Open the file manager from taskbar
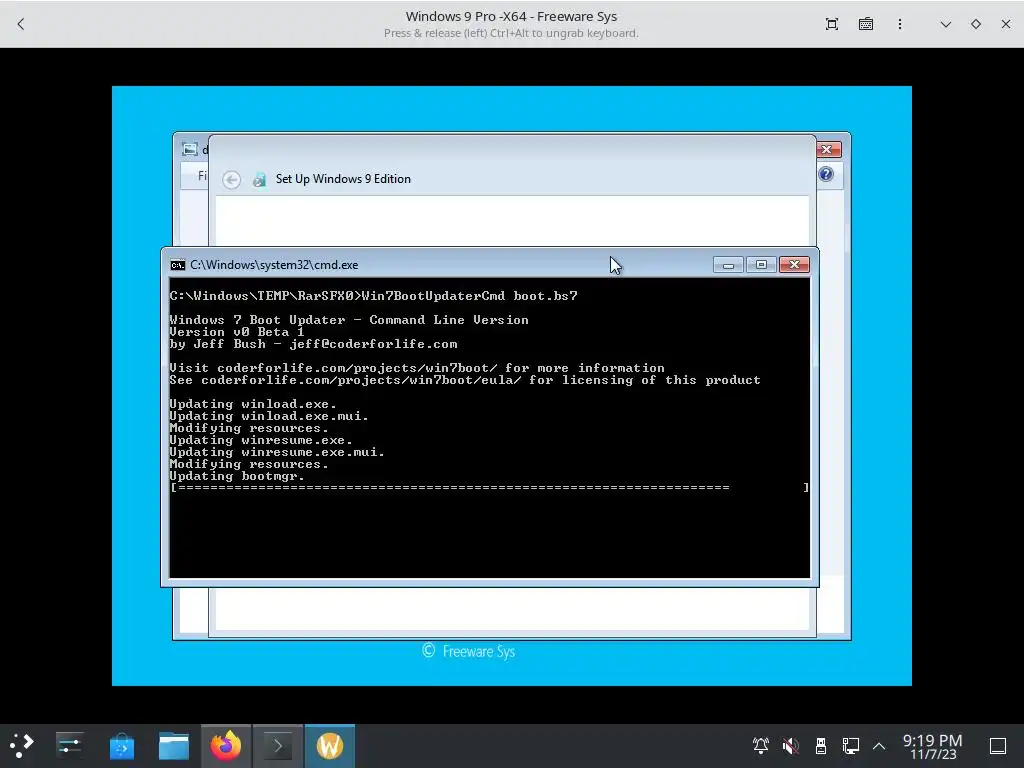Viewport: 1024px width, 768px height. pyautogui.click(x=174, y=746)
